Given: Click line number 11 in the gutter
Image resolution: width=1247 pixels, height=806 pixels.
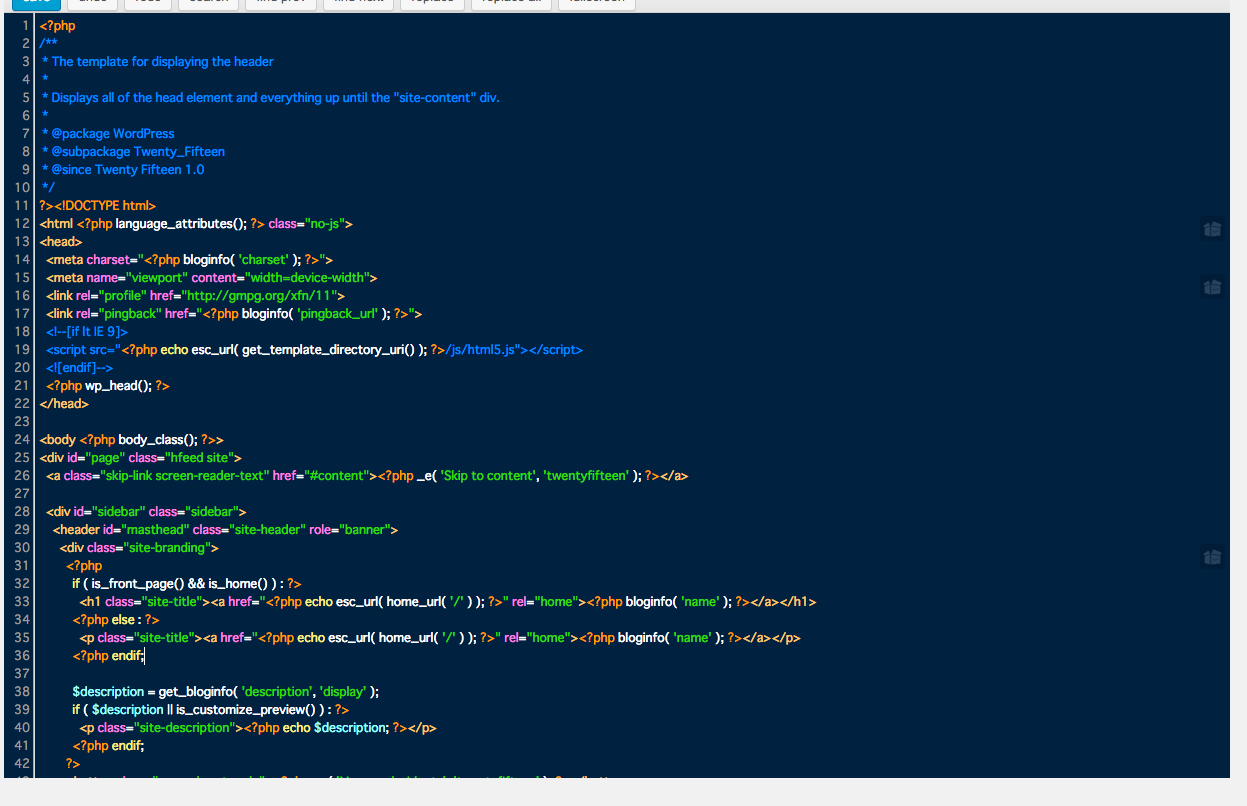Looking at the screenshot, I should coord(22,205).
